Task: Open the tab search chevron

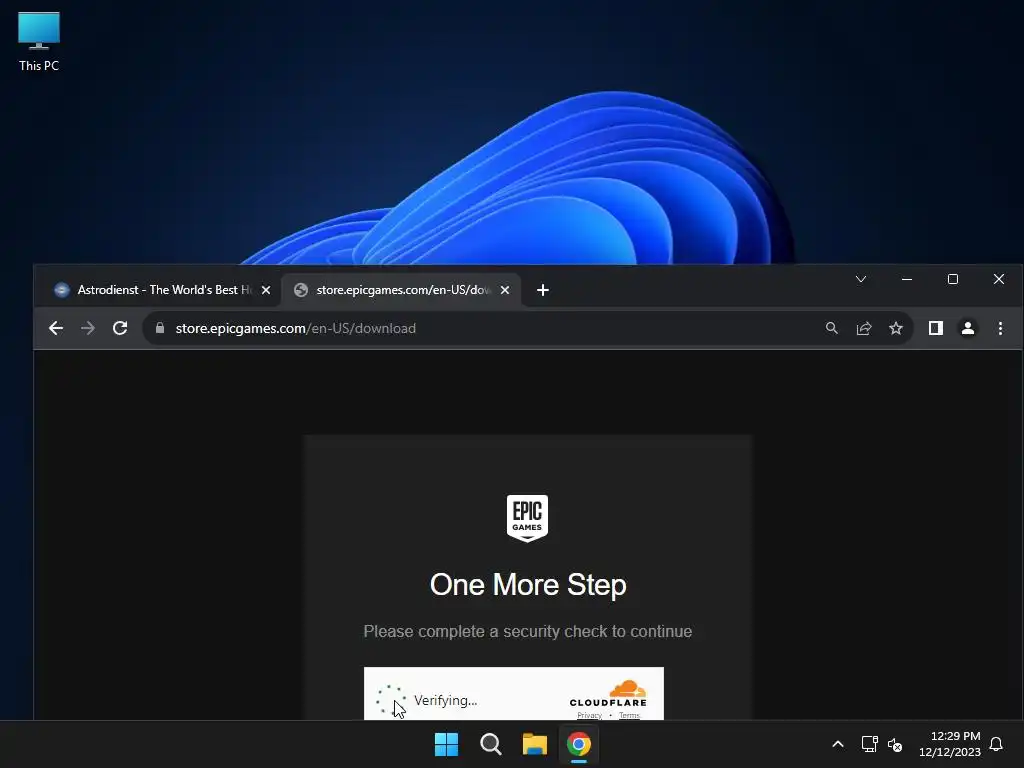Action: coord(861,280)
